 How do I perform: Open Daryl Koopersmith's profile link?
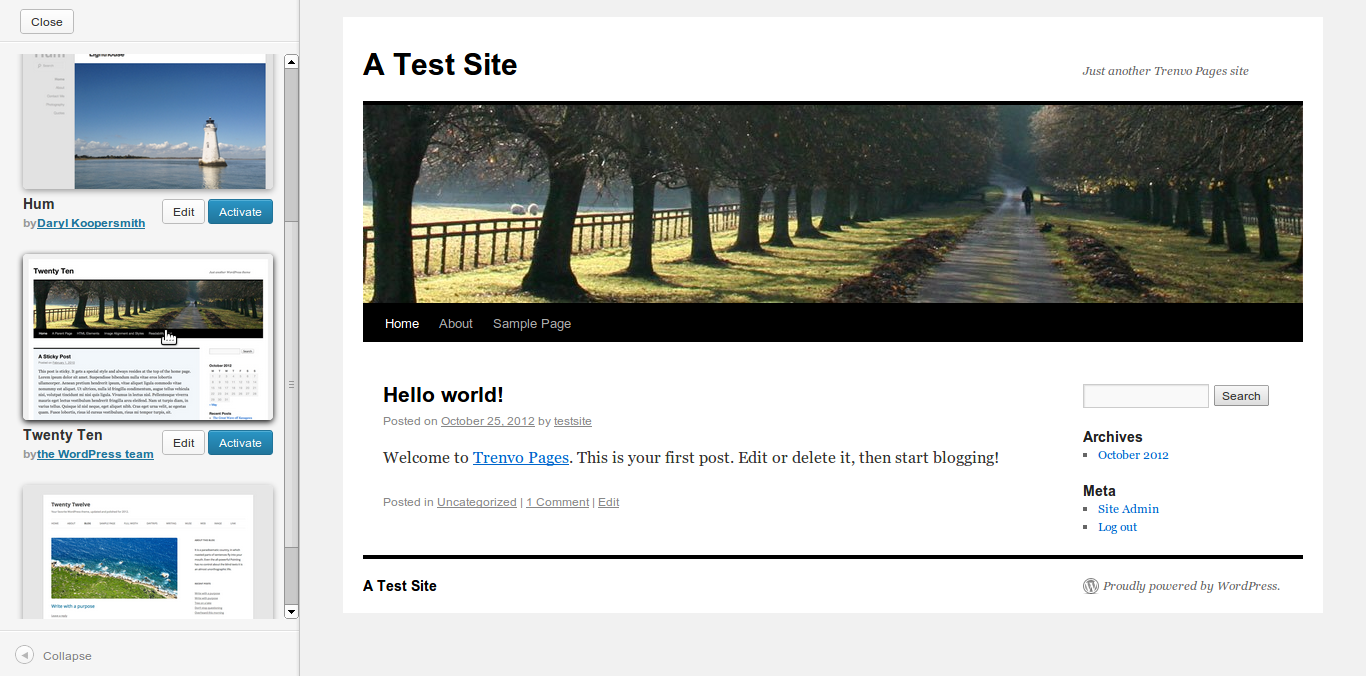[x=91, y=222]
